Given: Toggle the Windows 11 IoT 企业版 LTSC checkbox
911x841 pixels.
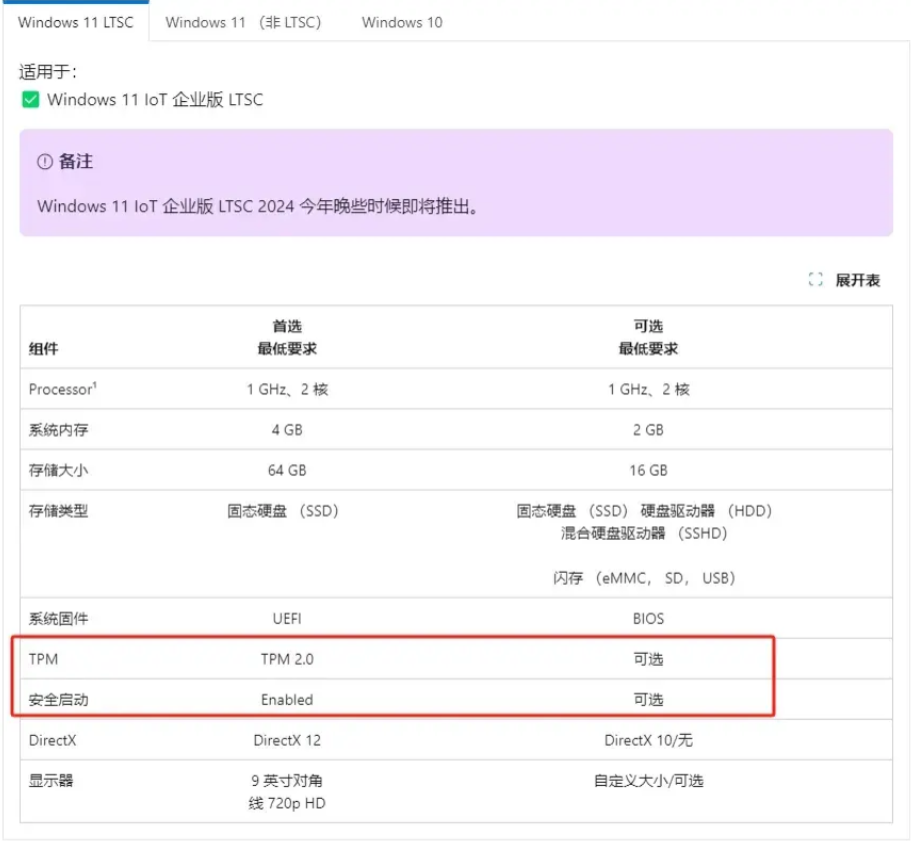Looking at the screenshot, I should 30,99.
